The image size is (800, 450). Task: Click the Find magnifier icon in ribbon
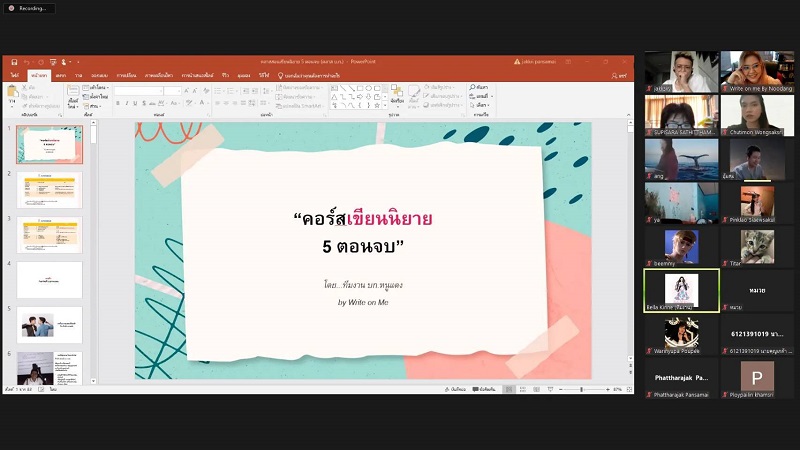(x=472, y=88)
